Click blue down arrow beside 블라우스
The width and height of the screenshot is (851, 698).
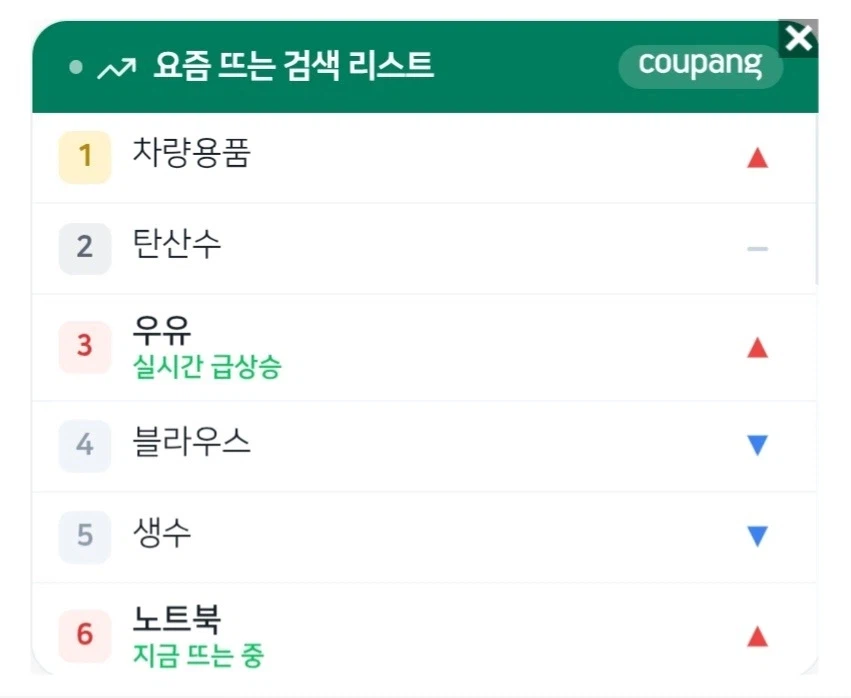coord(757,445)
